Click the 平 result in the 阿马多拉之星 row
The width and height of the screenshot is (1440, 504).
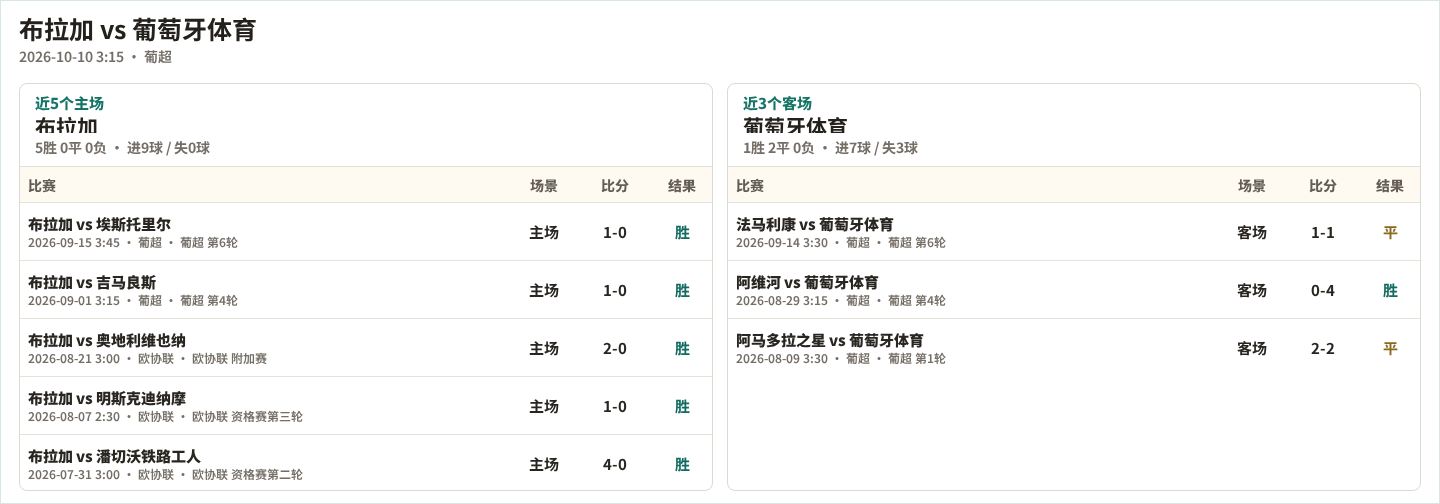coord(1390,348)
